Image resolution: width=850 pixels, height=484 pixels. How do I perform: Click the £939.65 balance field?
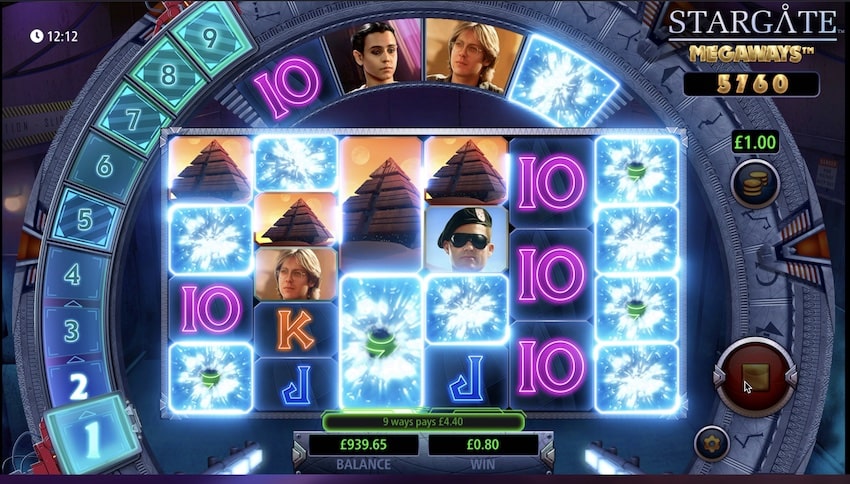363,445
